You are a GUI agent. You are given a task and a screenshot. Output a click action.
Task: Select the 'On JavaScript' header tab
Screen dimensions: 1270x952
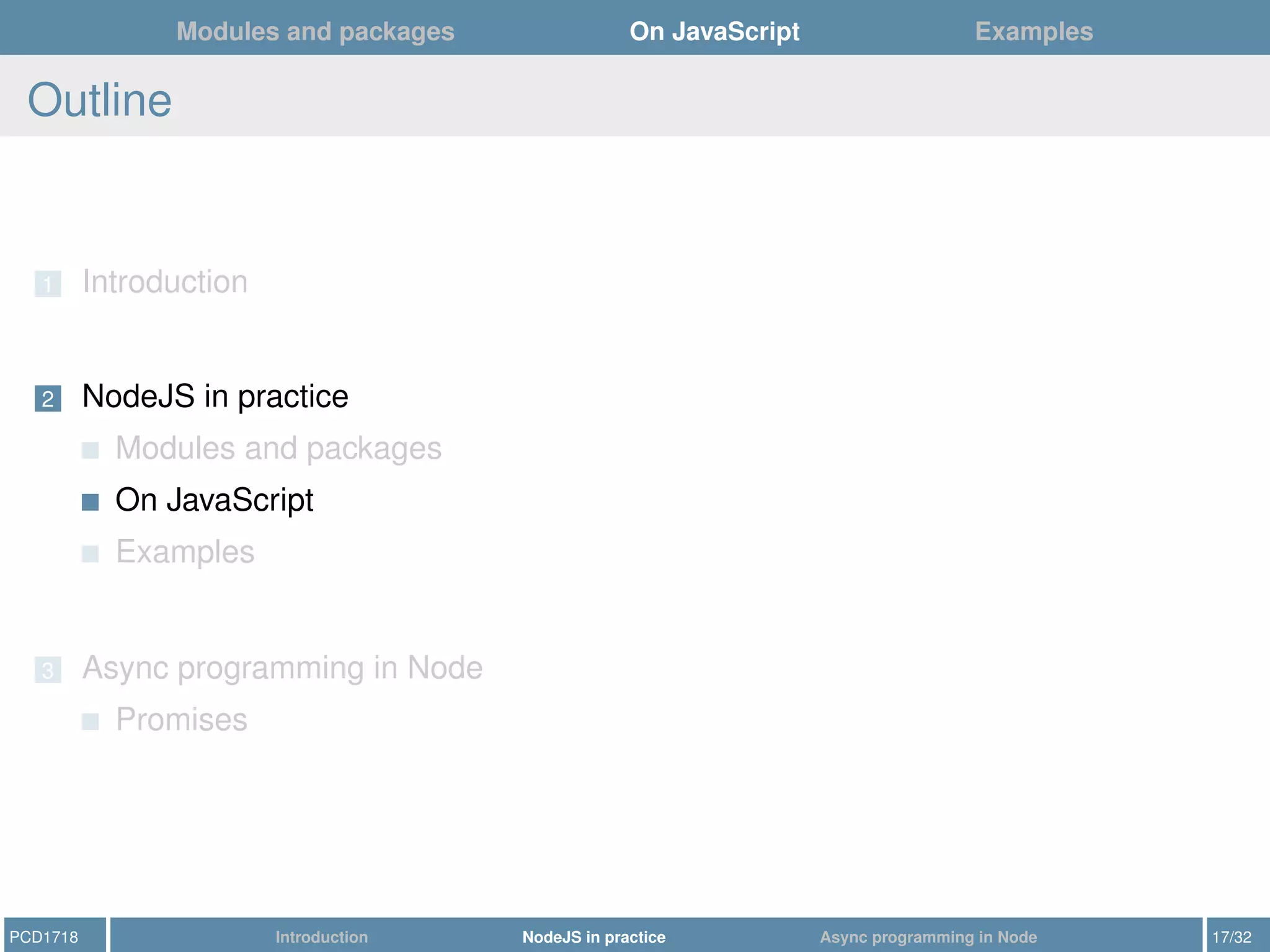(x=714, y=32)
